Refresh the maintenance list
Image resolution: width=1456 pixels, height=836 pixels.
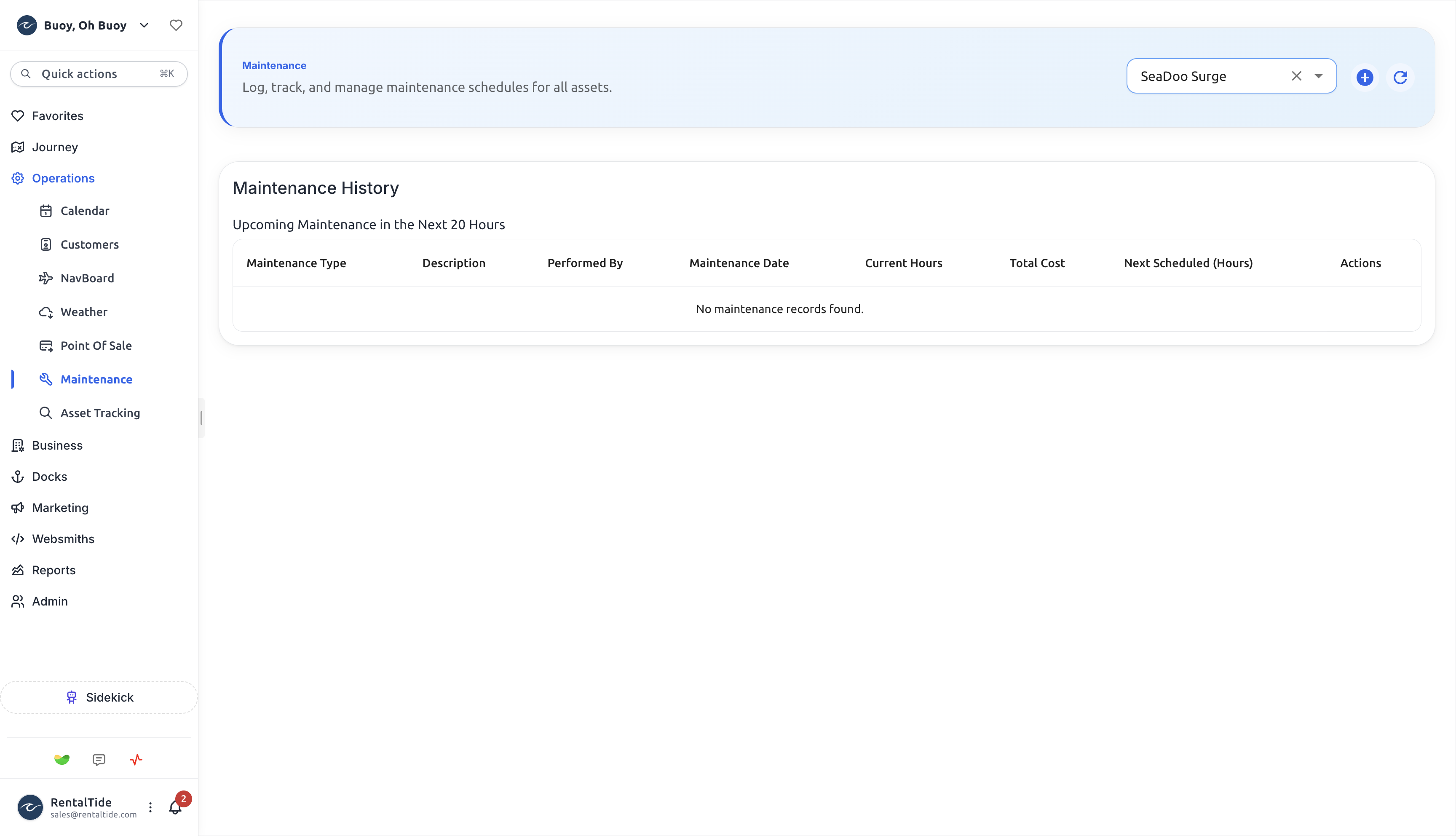coord(1400,77)
